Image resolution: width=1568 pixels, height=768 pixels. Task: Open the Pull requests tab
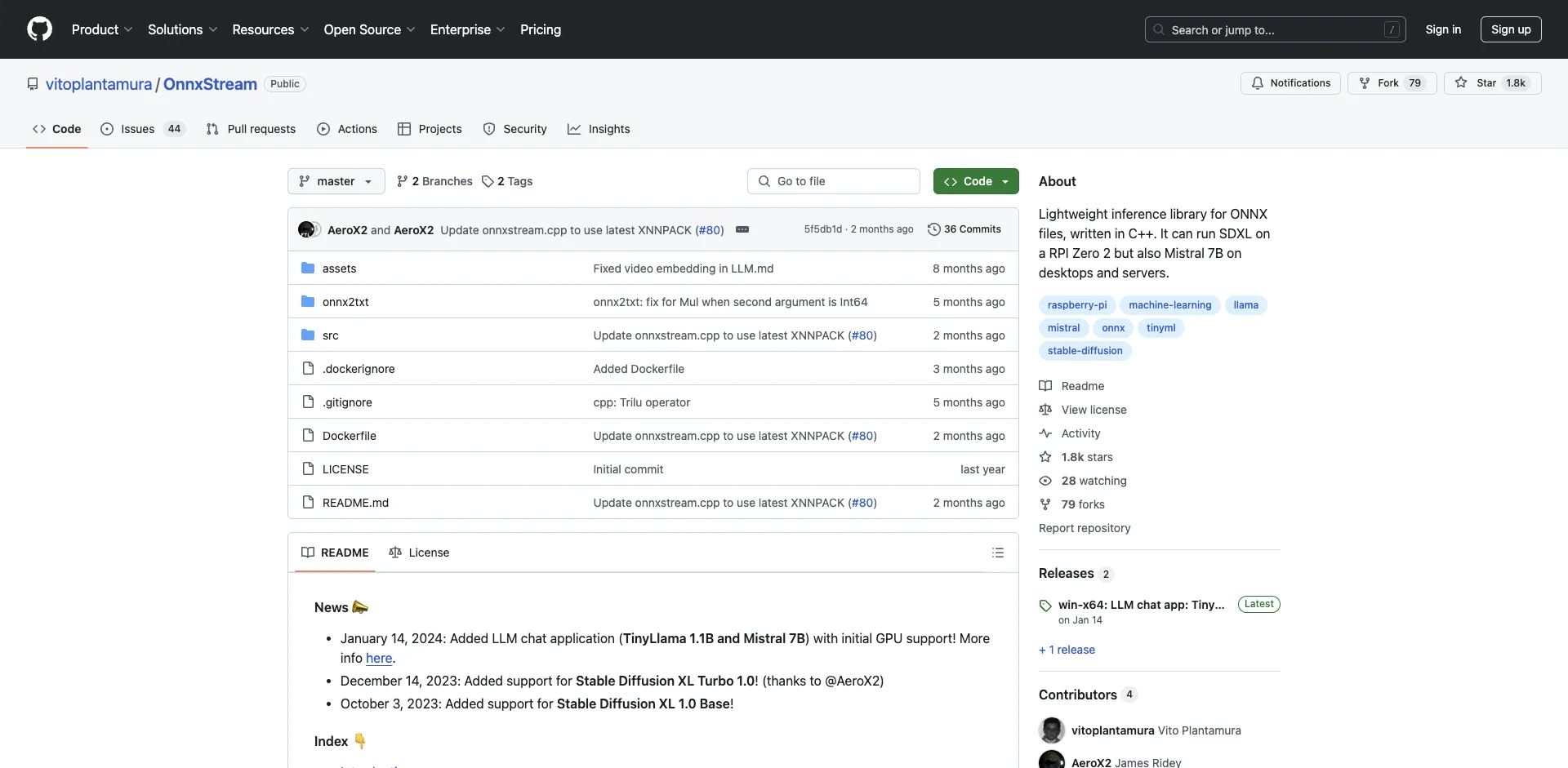(x=251, y=129)
